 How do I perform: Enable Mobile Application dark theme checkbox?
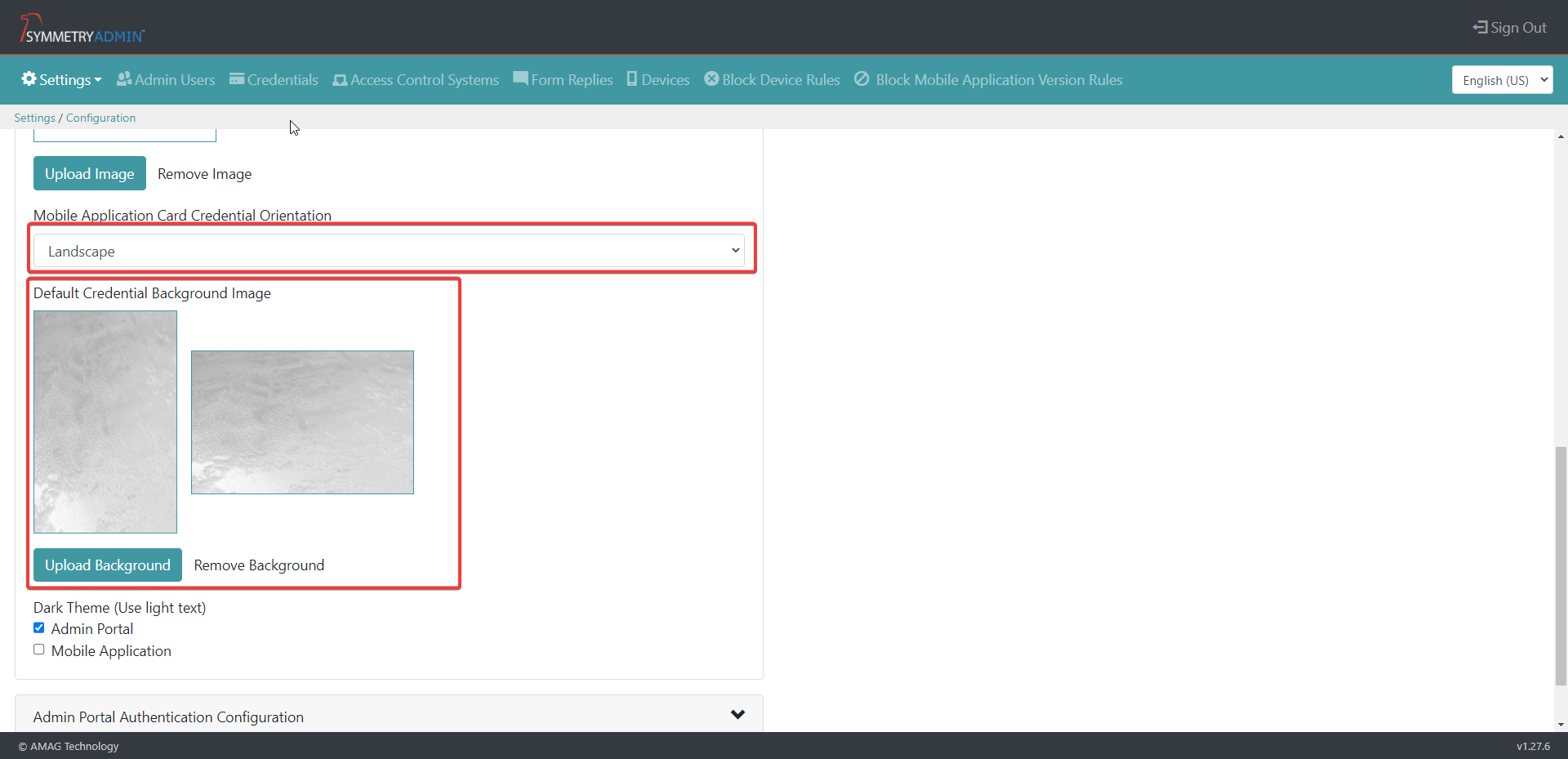(38, 650)
